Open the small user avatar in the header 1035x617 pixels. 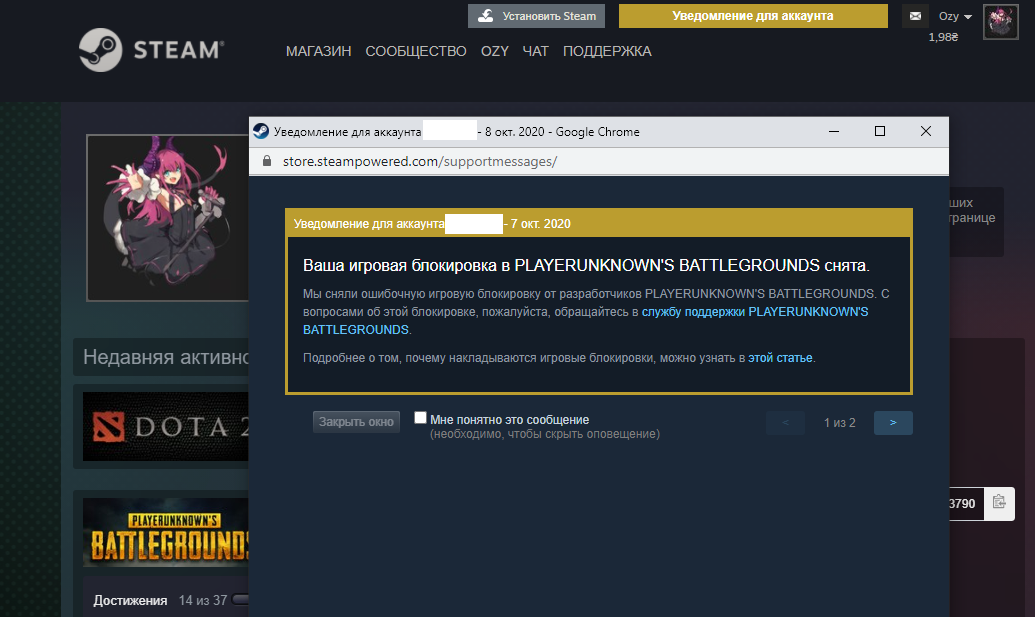tap(1001, 22)
